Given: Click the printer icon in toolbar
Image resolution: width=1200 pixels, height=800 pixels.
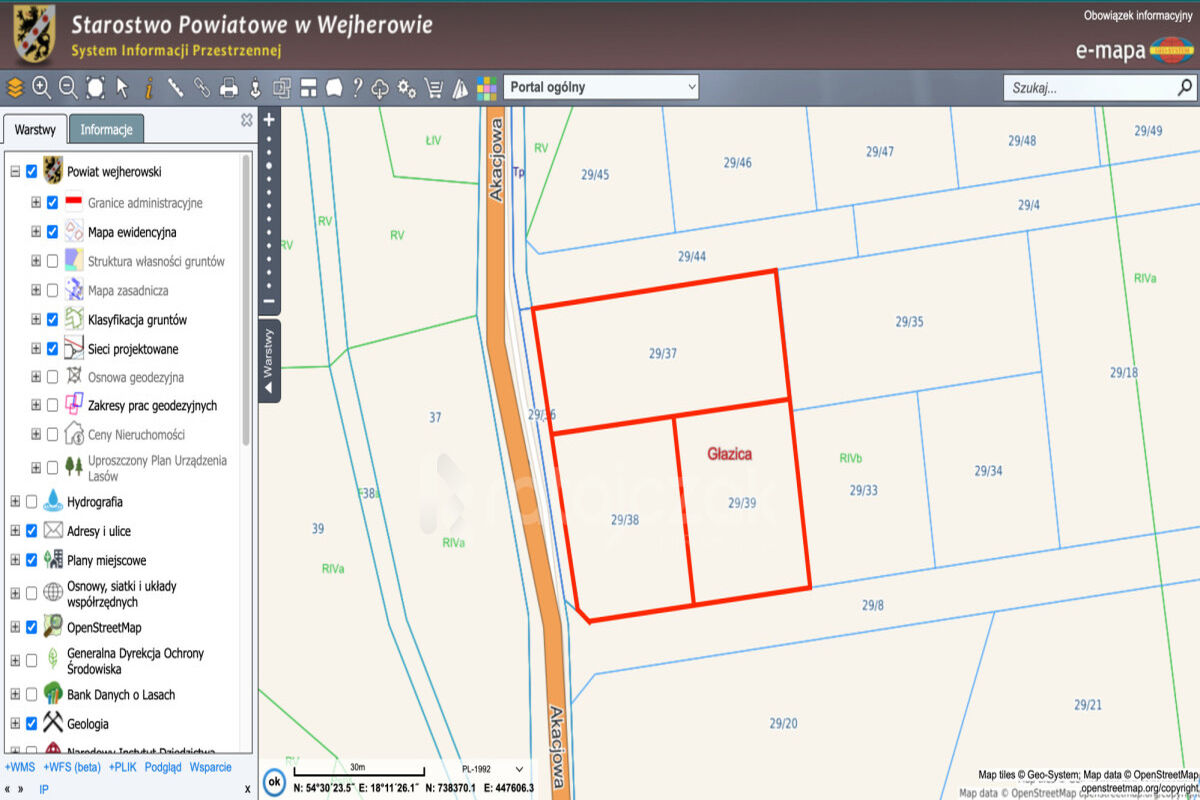Looking at the screenshot, I should pos(228,88).
